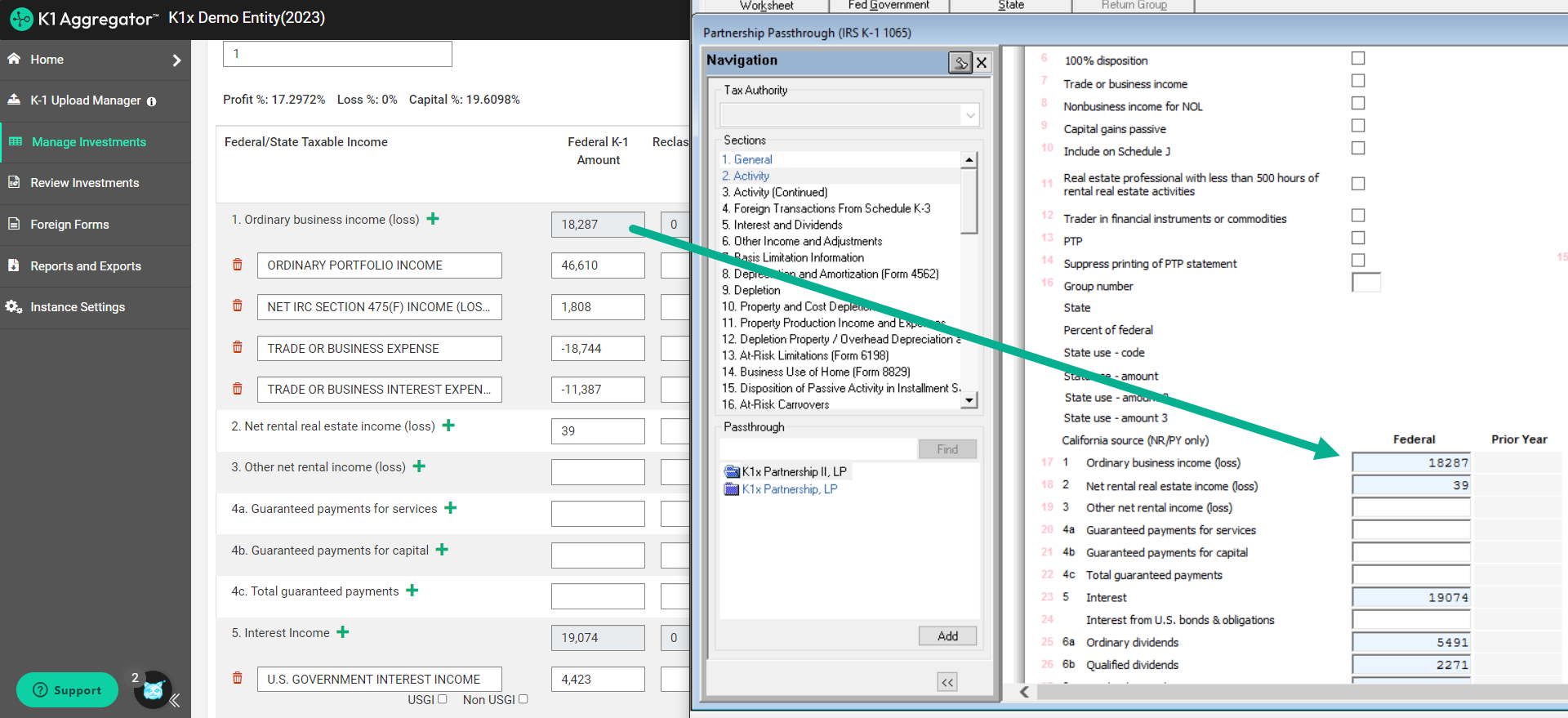1568x718 pixels.
Task: Collapse Navigation panel with << button
Action: click(947, 682)
